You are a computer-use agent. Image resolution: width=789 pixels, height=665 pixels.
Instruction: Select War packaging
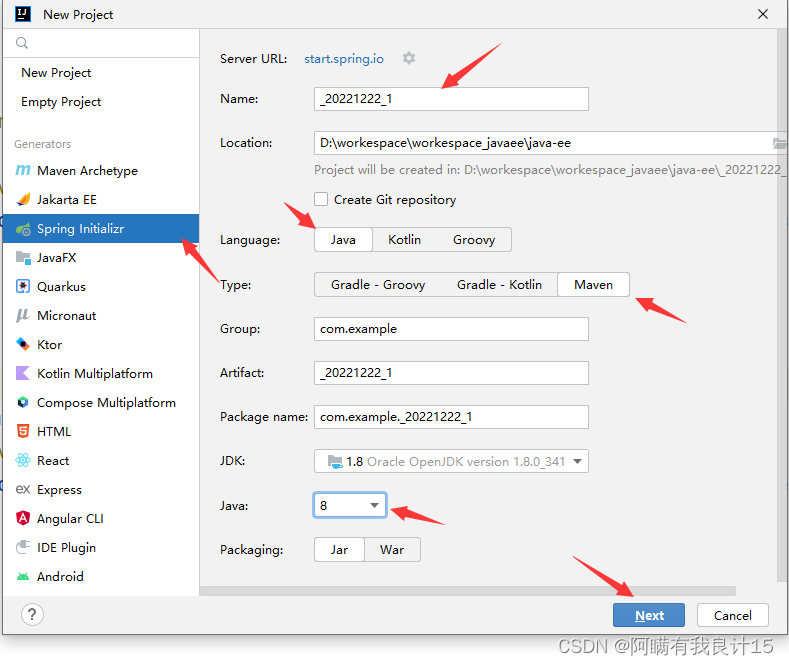[392, 550]
